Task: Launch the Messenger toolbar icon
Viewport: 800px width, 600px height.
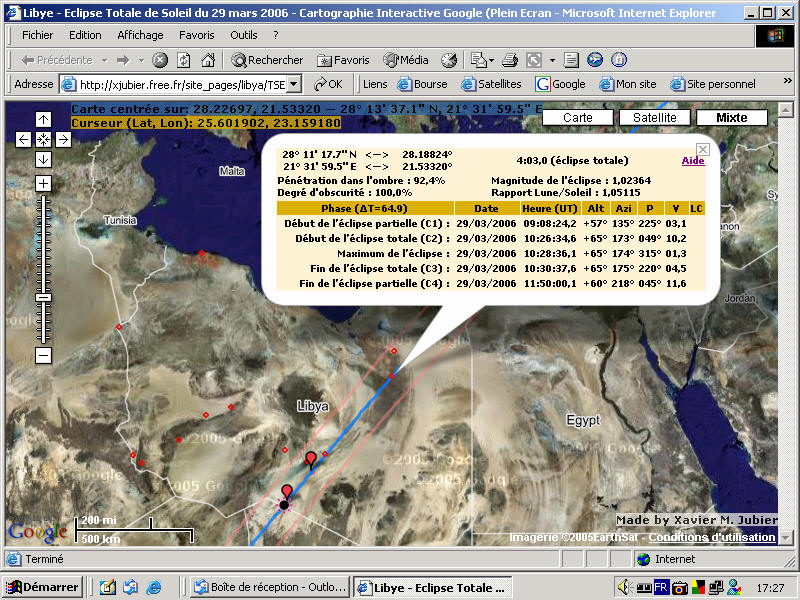Action: point(595,60)
